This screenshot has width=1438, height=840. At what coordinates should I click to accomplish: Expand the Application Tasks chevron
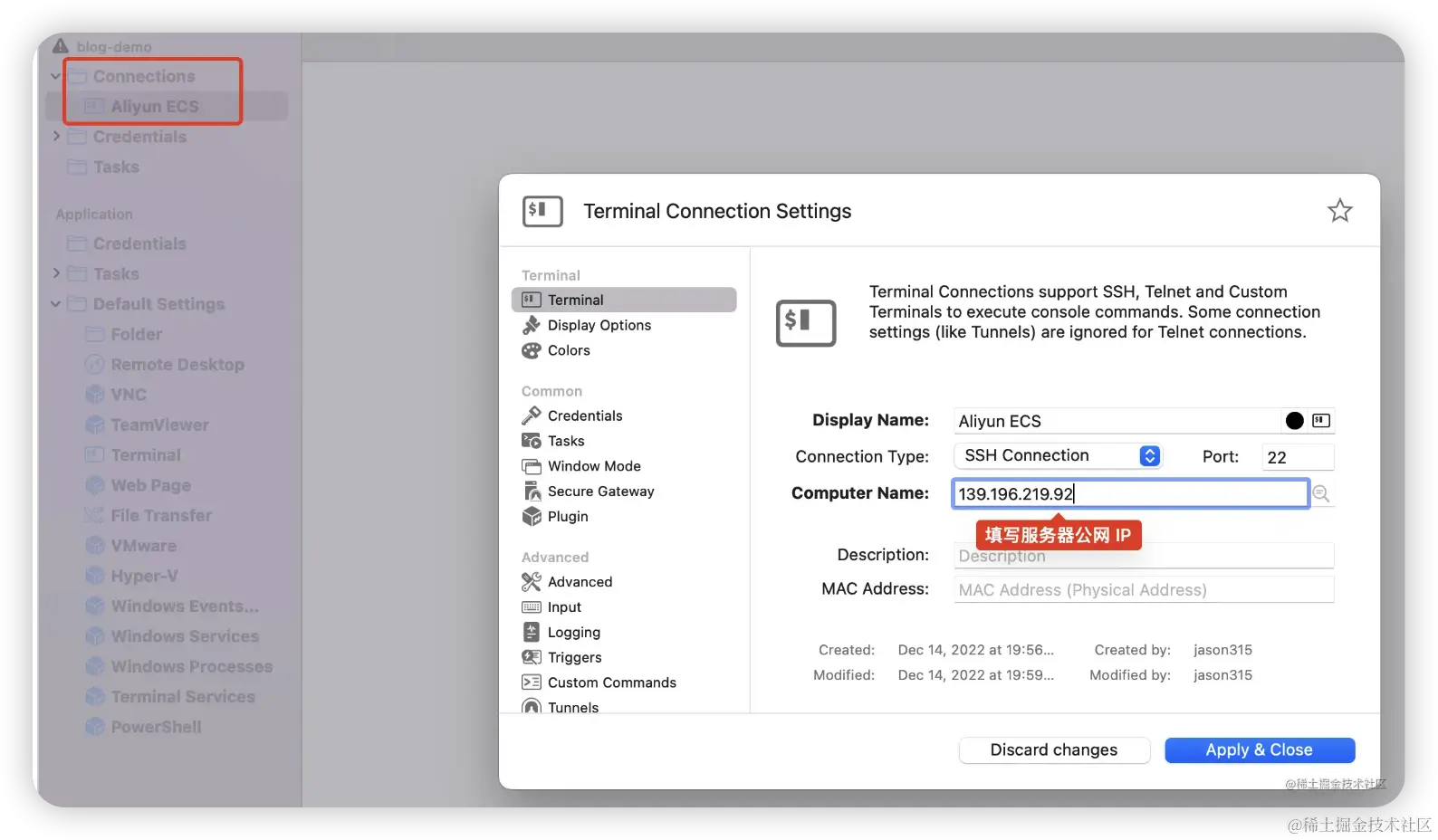56,273
